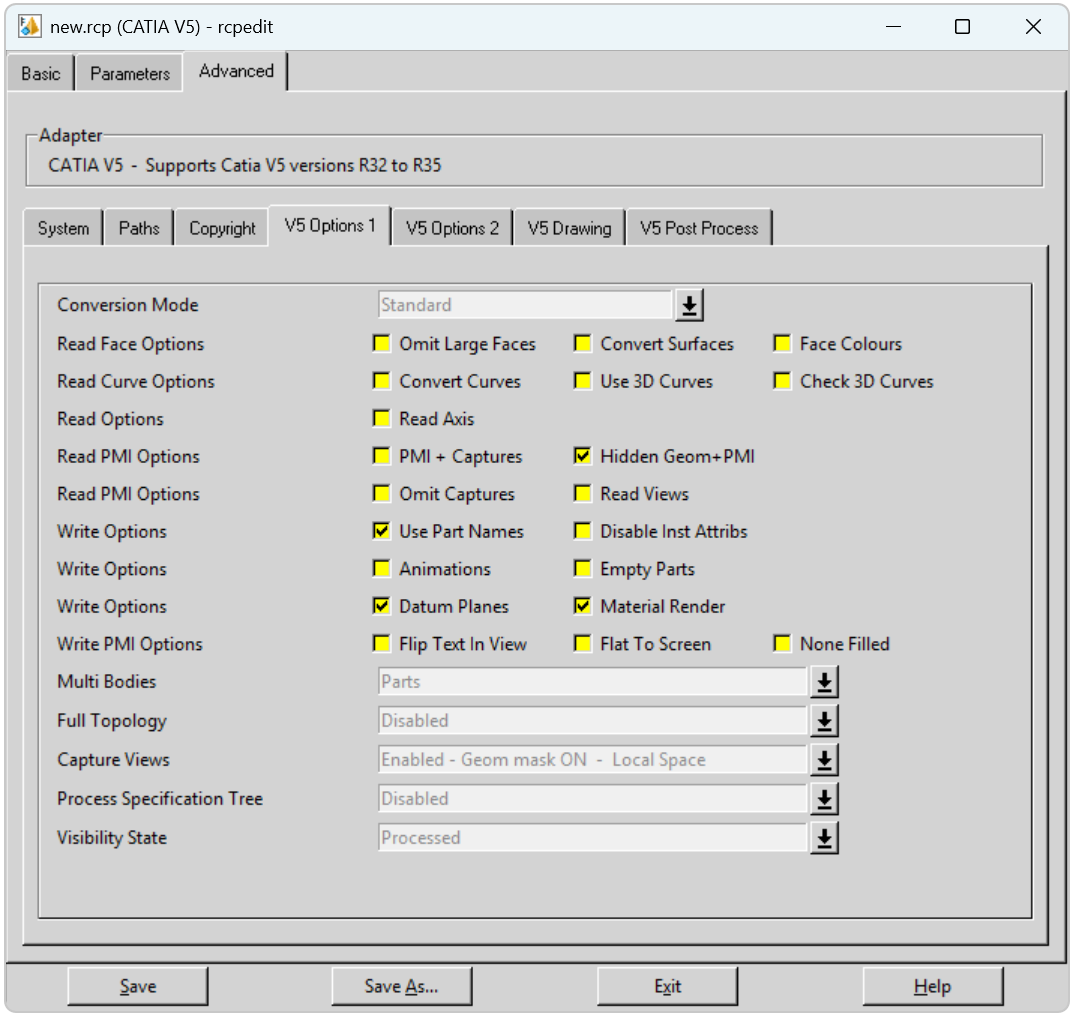The image size is (1075, 1015).
Task: Go to the V5 Post Process sub-tab
Action: [x=699, y=228]
